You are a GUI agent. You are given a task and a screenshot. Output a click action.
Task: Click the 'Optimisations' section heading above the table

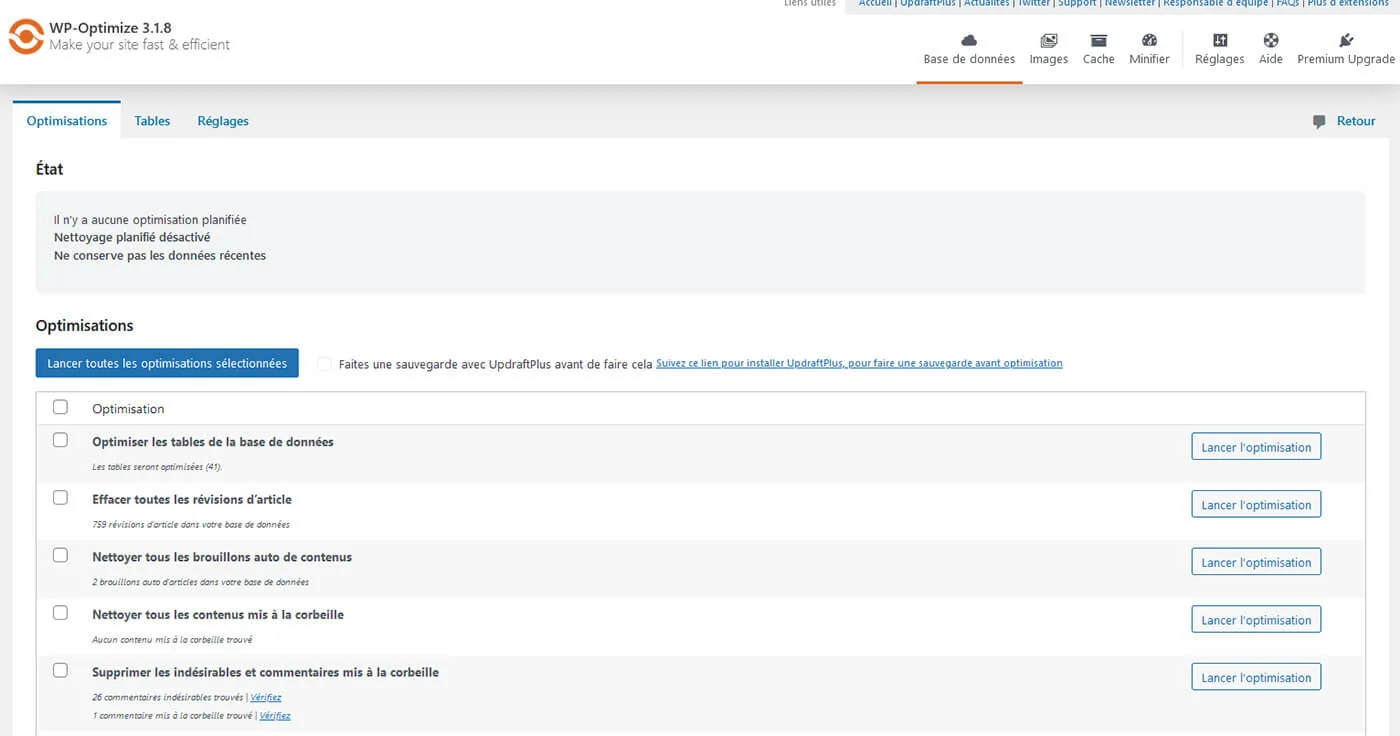coord(84,326)
